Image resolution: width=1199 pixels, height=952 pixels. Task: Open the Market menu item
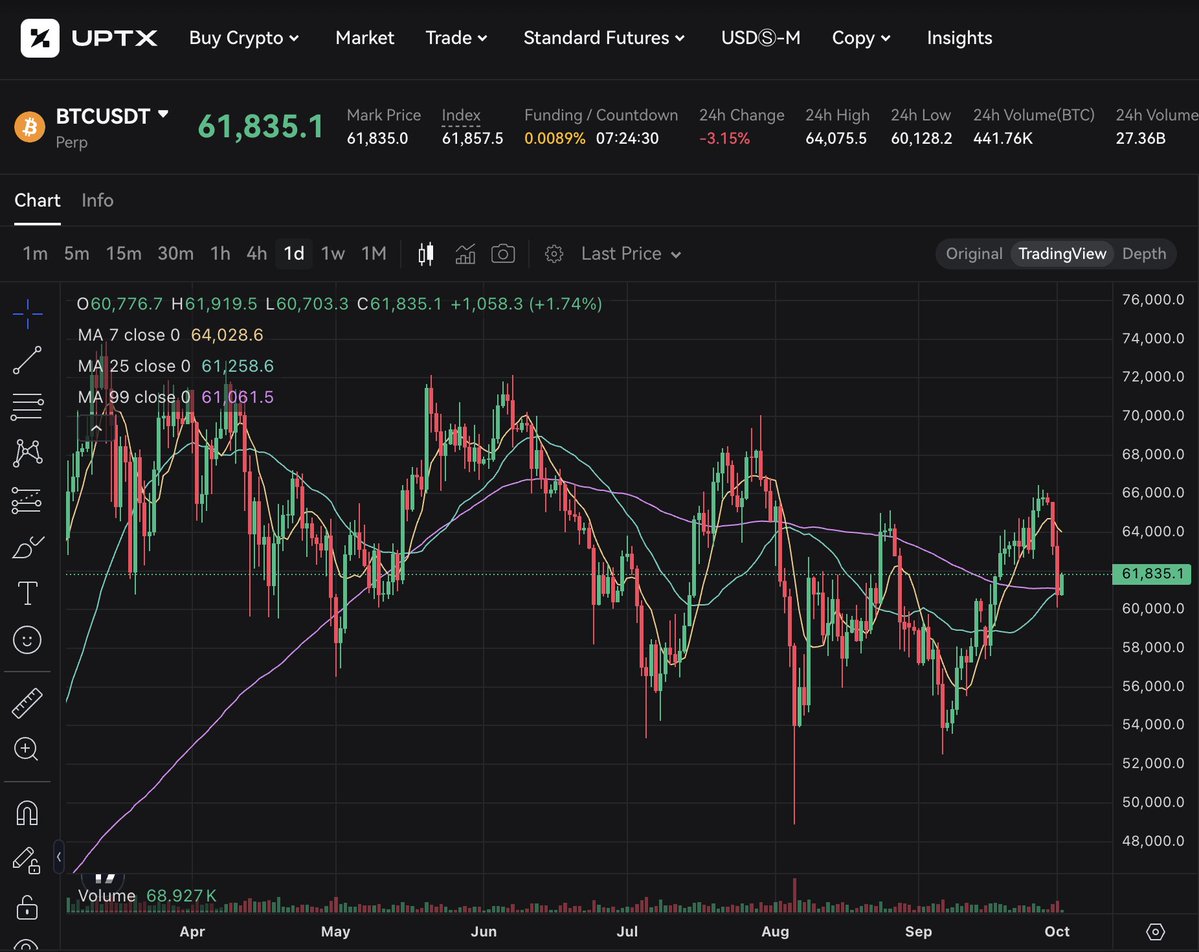click(x=364, y=38)
